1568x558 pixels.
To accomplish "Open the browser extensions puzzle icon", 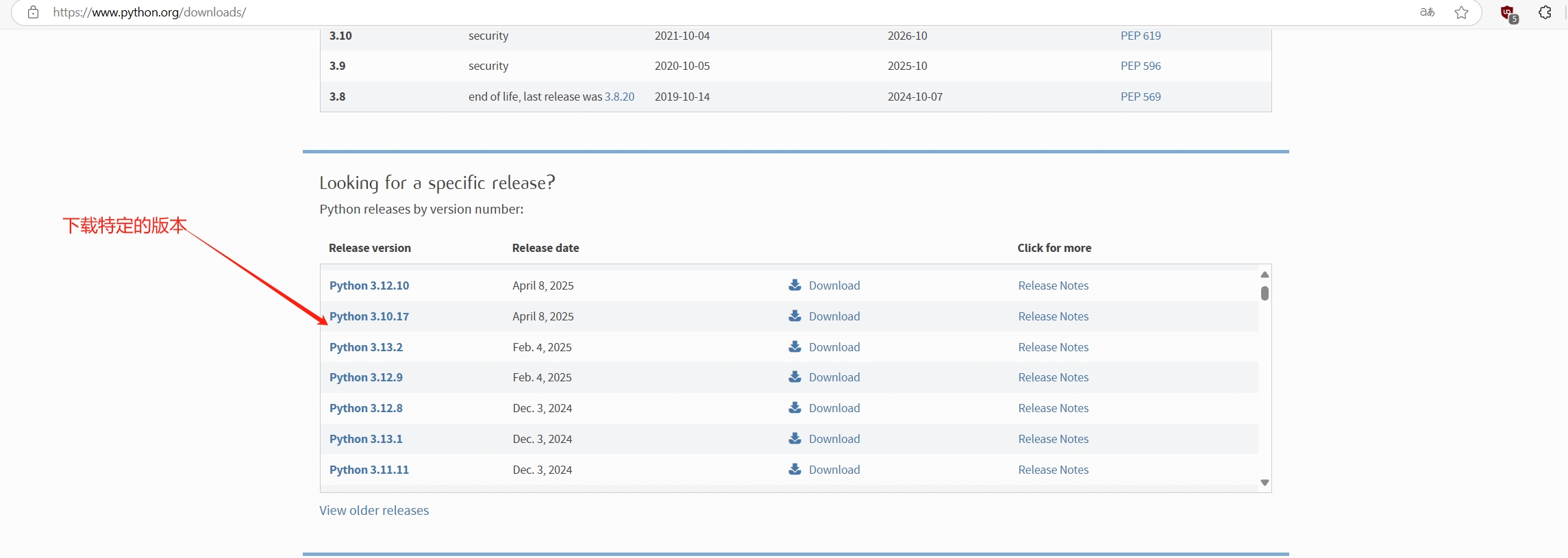I will click(1545, 12).
